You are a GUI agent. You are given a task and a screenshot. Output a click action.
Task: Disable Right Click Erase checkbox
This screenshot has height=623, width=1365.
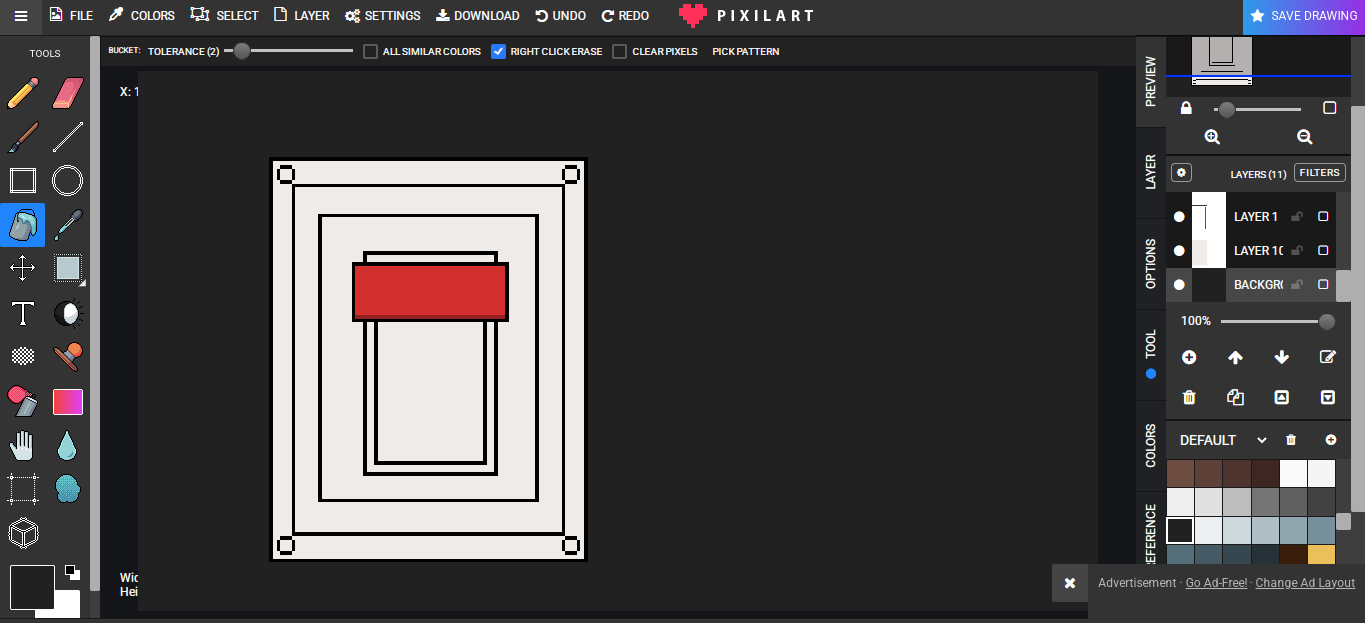[x=499, y=51]
